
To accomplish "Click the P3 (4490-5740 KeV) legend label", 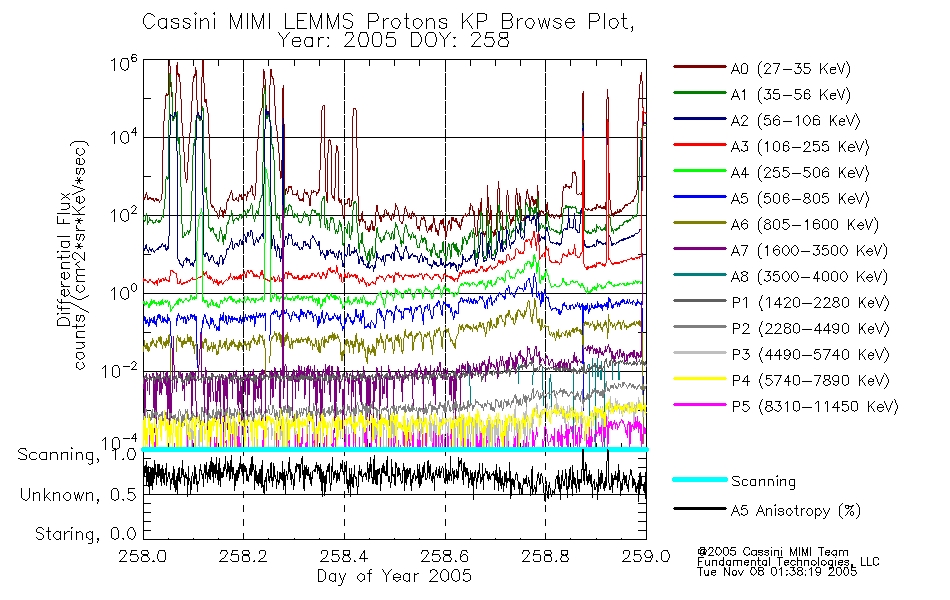I will click(810, 355).
